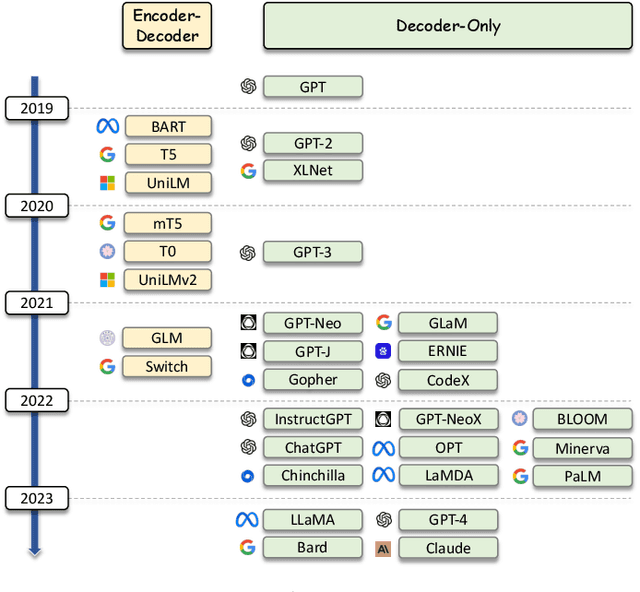Click the Meta logo next to LLaMA
Viewport: 640px width, 592px height.
(x=247, y=520)
